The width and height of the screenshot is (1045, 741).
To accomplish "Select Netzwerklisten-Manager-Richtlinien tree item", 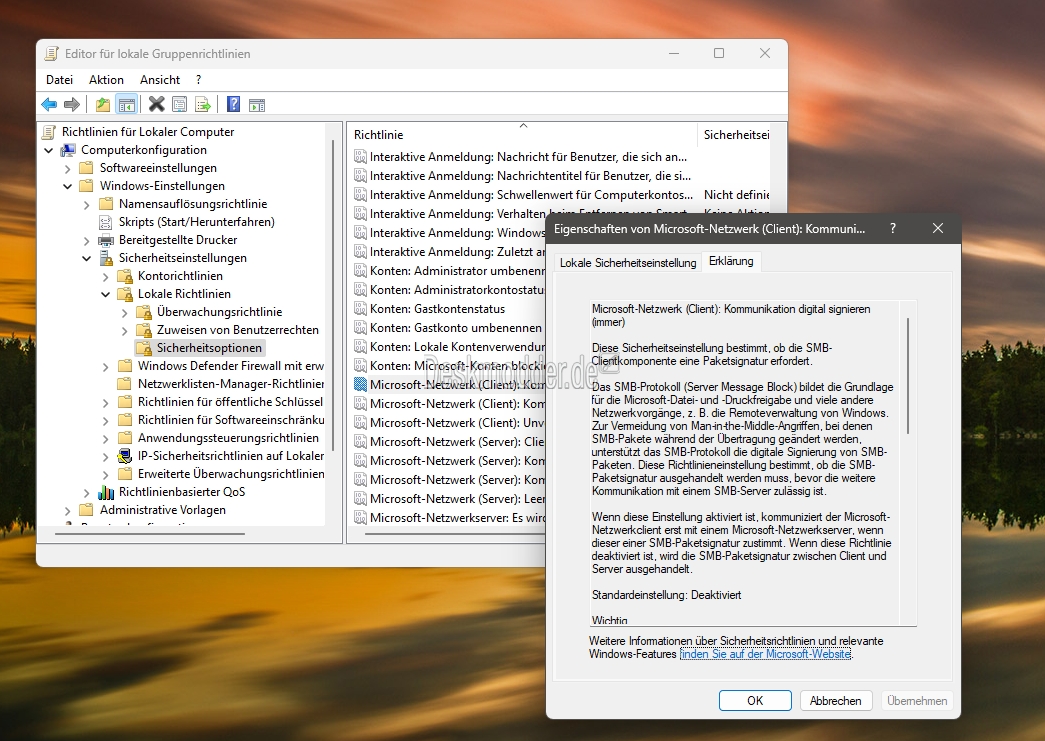I will pos(231,384).
